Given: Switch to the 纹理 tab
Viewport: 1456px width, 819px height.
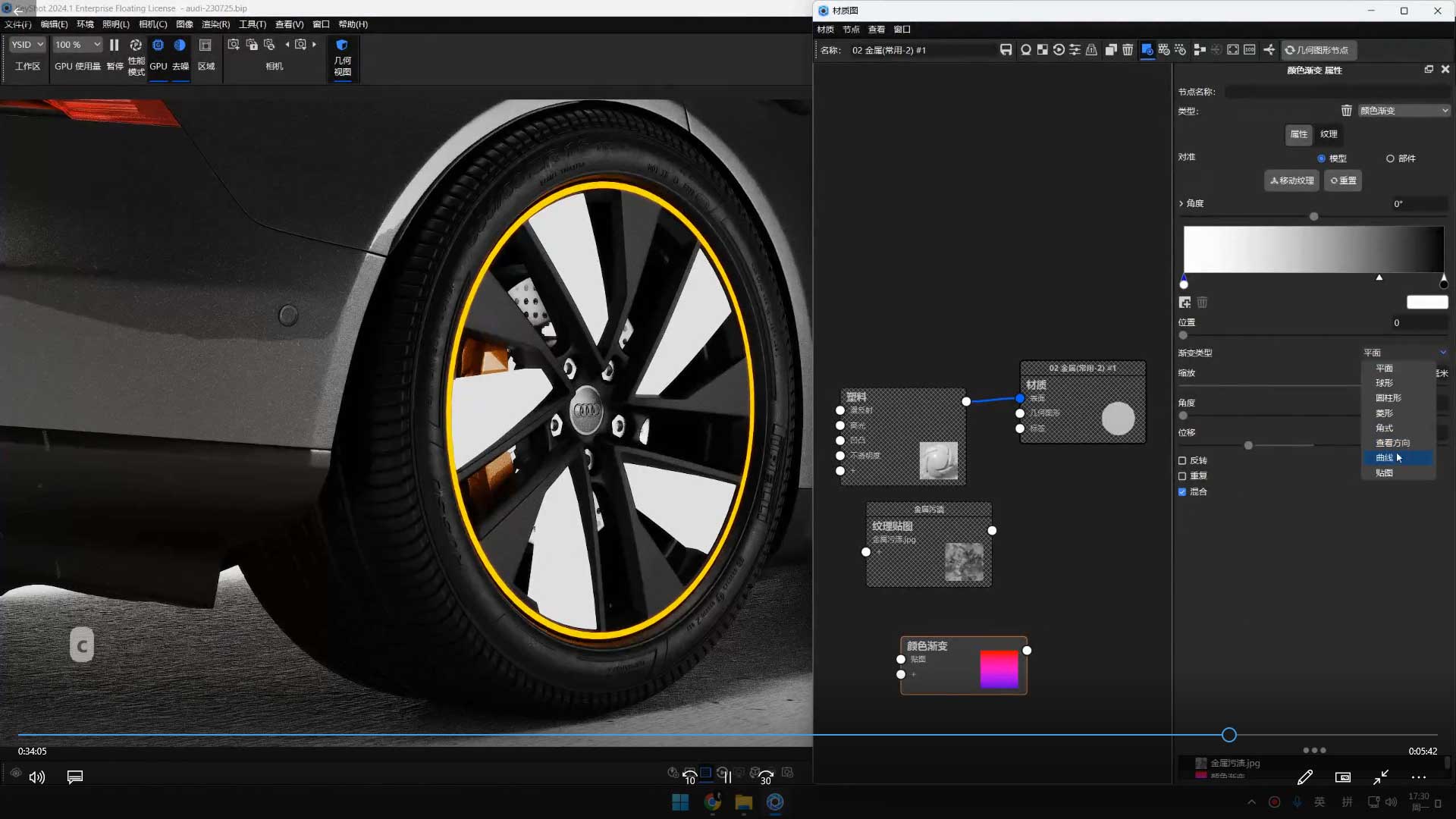Looking at the screenshot, I should [x=1329, y=134].
